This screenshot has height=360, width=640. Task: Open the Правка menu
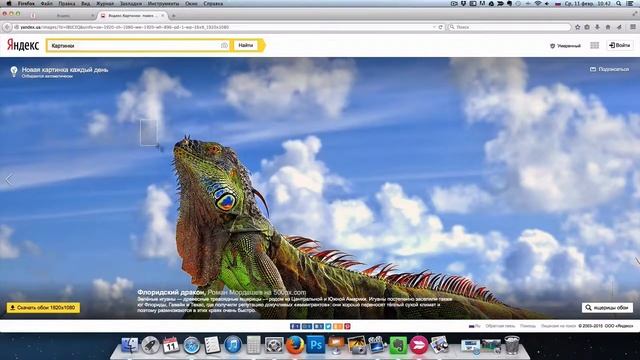[x=67, y=3]
